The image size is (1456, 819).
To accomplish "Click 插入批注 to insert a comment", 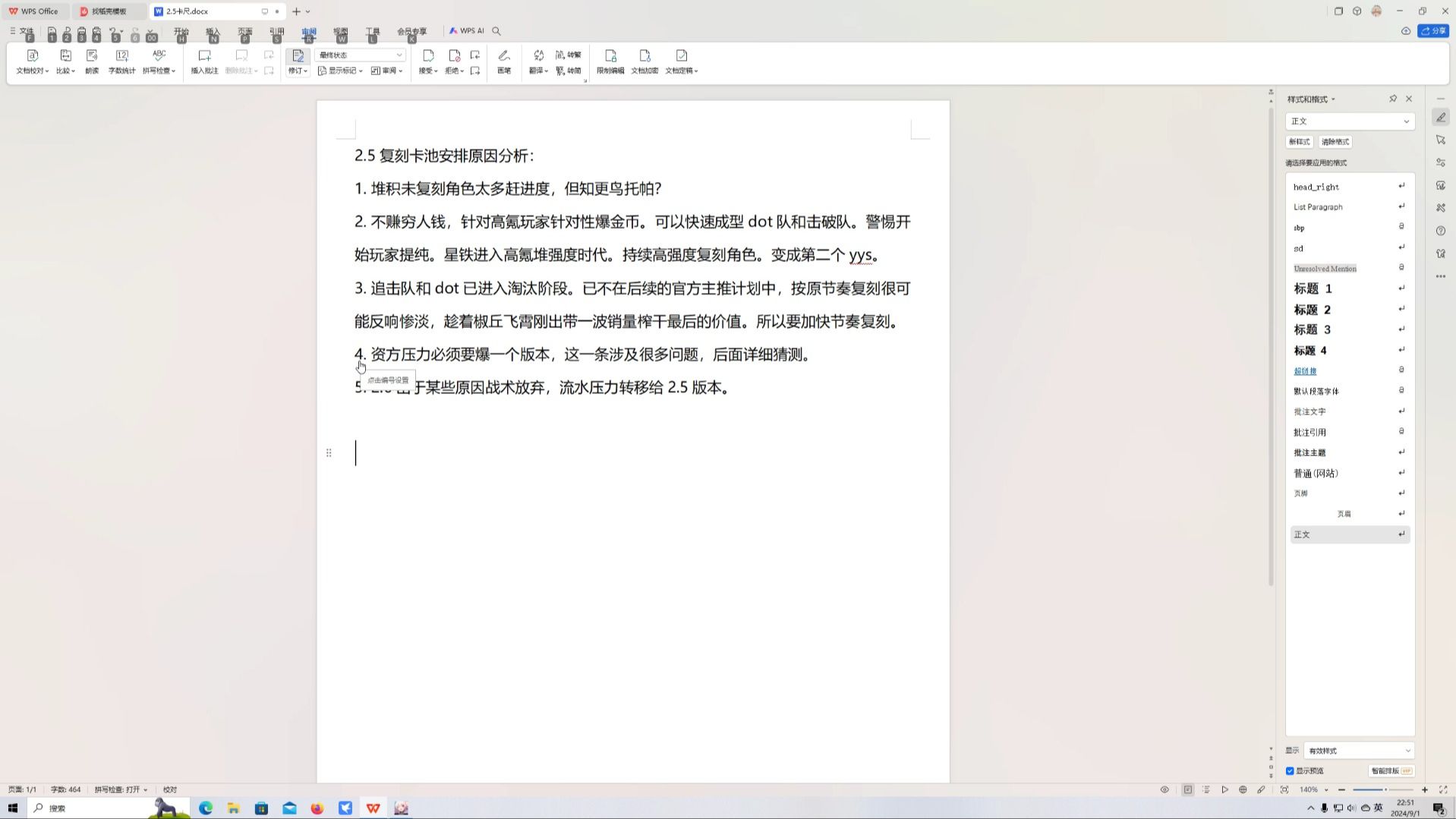I will click(x=204, y=61).
